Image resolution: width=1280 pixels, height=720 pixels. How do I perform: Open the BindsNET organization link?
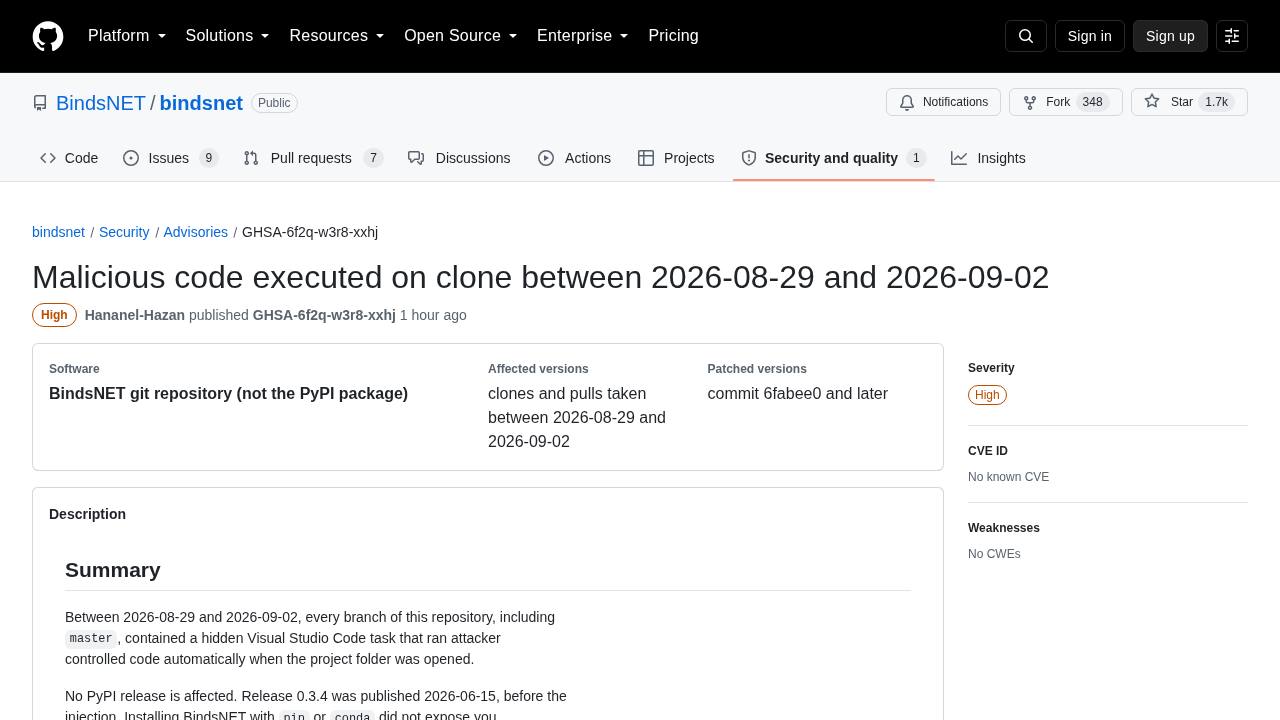point(101,103)
